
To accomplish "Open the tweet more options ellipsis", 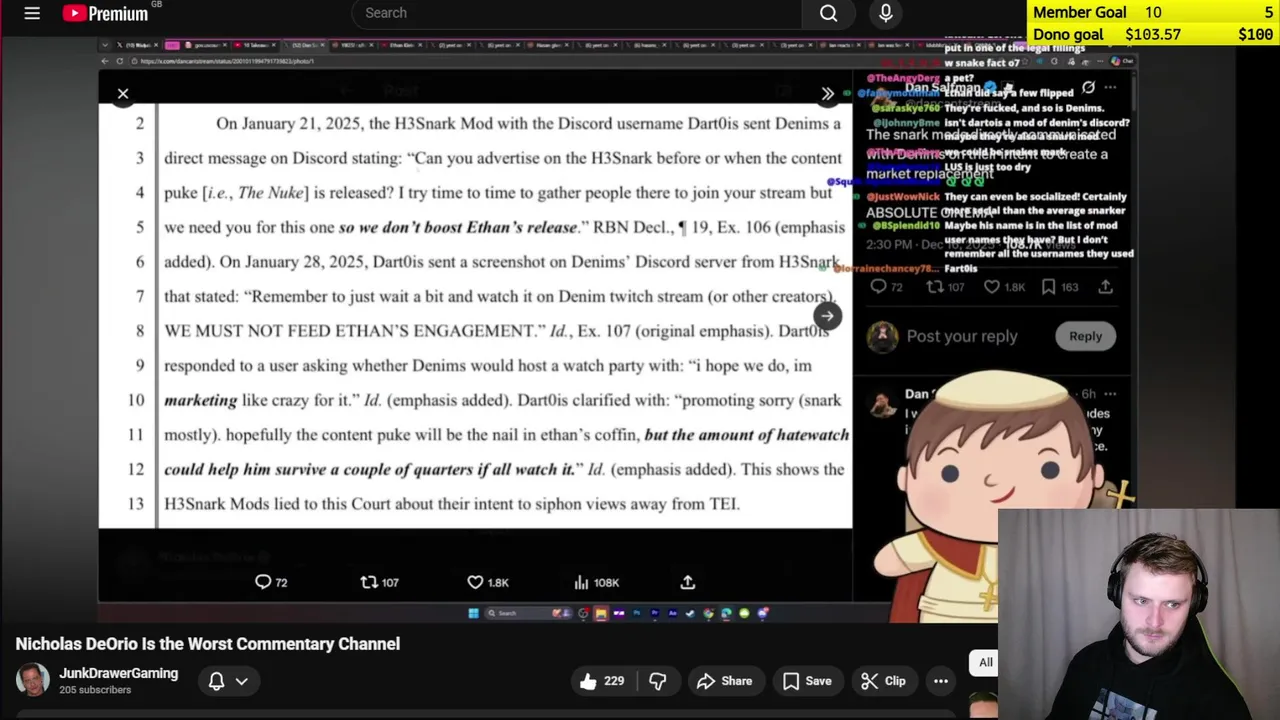I will click(x=1110, y=88).
